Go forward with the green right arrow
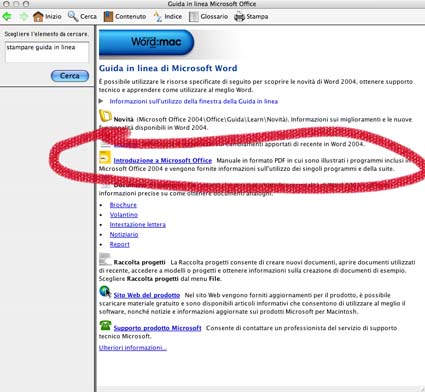 pyautogui.click(x=23, y=16)
